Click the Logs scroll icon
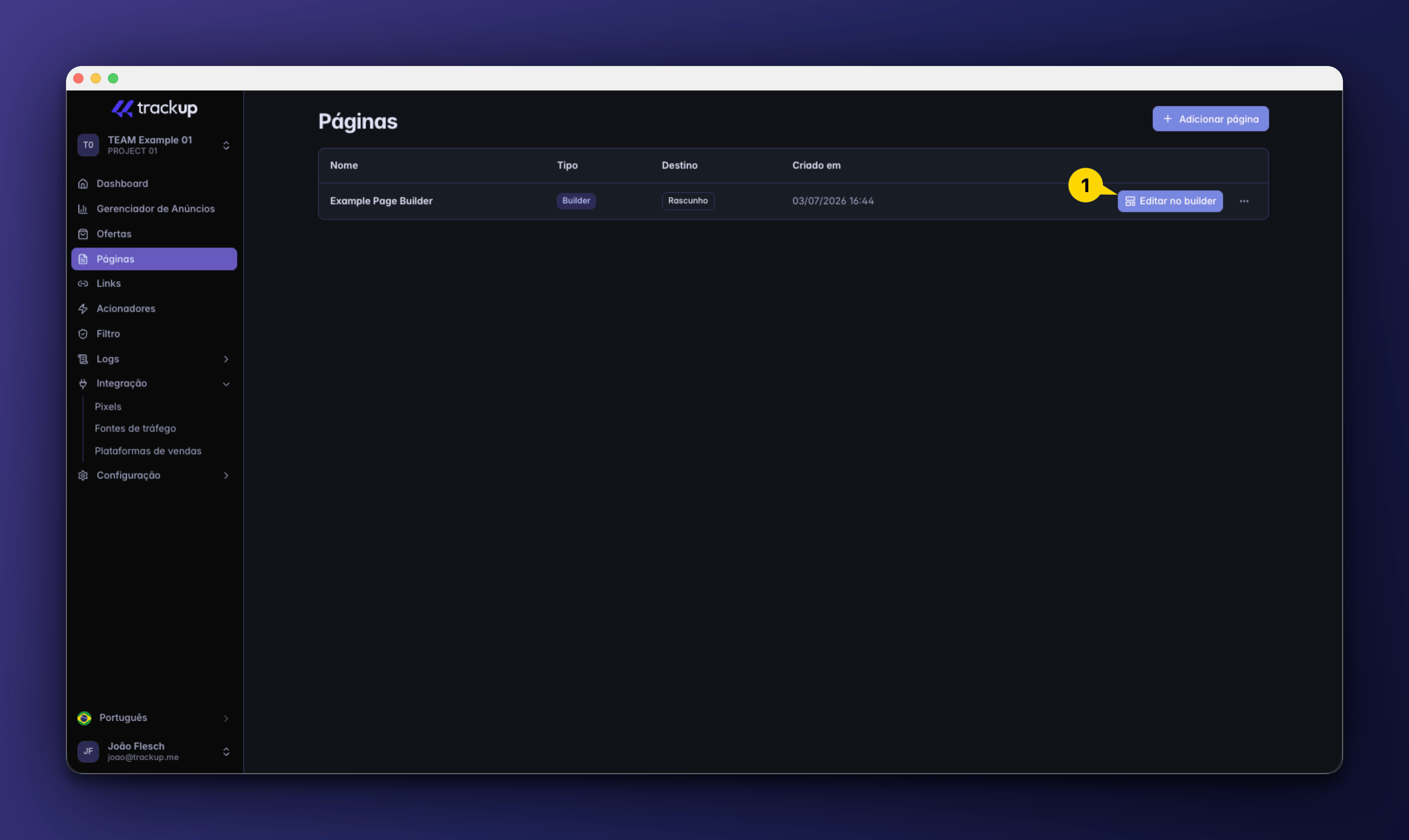This screenshot has width=1409, height=840. click(x=82, y=359)
